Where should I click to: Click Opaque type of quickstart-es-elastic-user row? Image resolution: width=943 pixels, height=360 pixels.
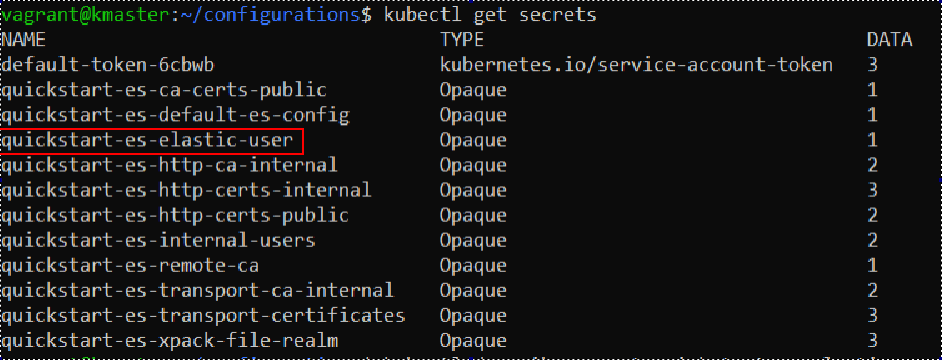tap(473, 141)
